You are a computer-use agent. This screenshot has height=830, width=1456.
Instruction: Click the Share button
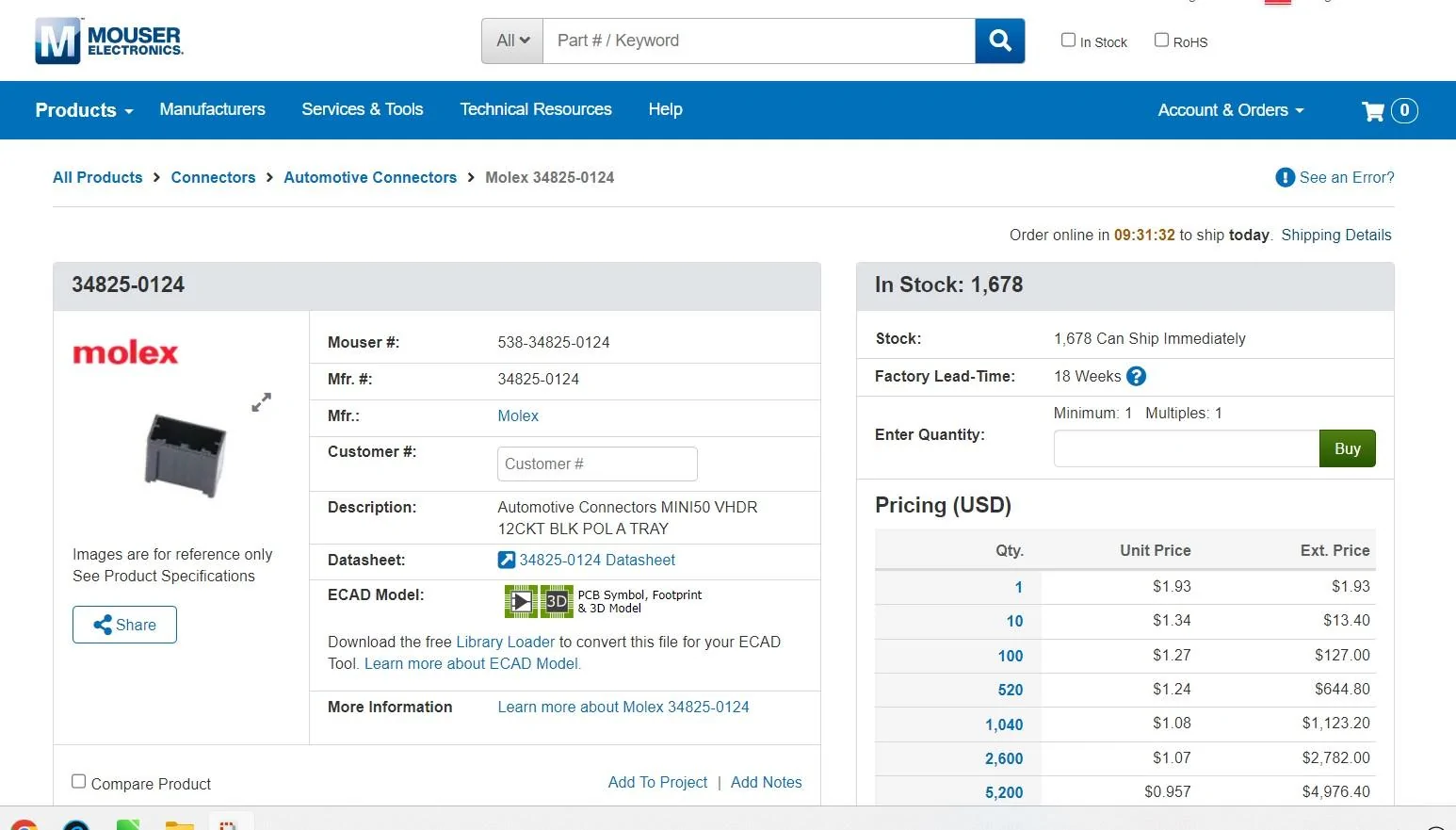tap(124, 625)
